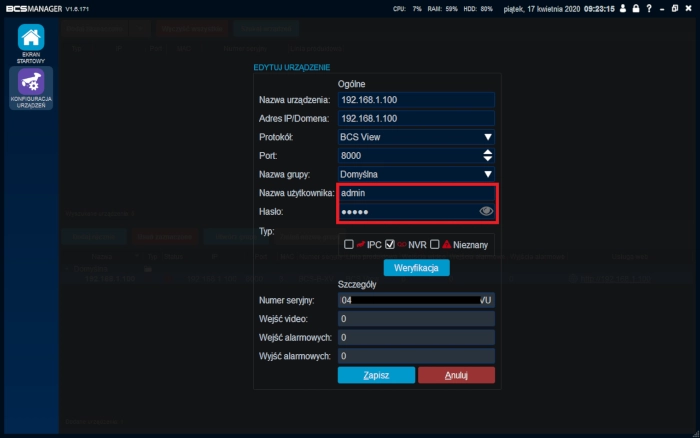Click the Ogólne section heading

tap(351, 84)
